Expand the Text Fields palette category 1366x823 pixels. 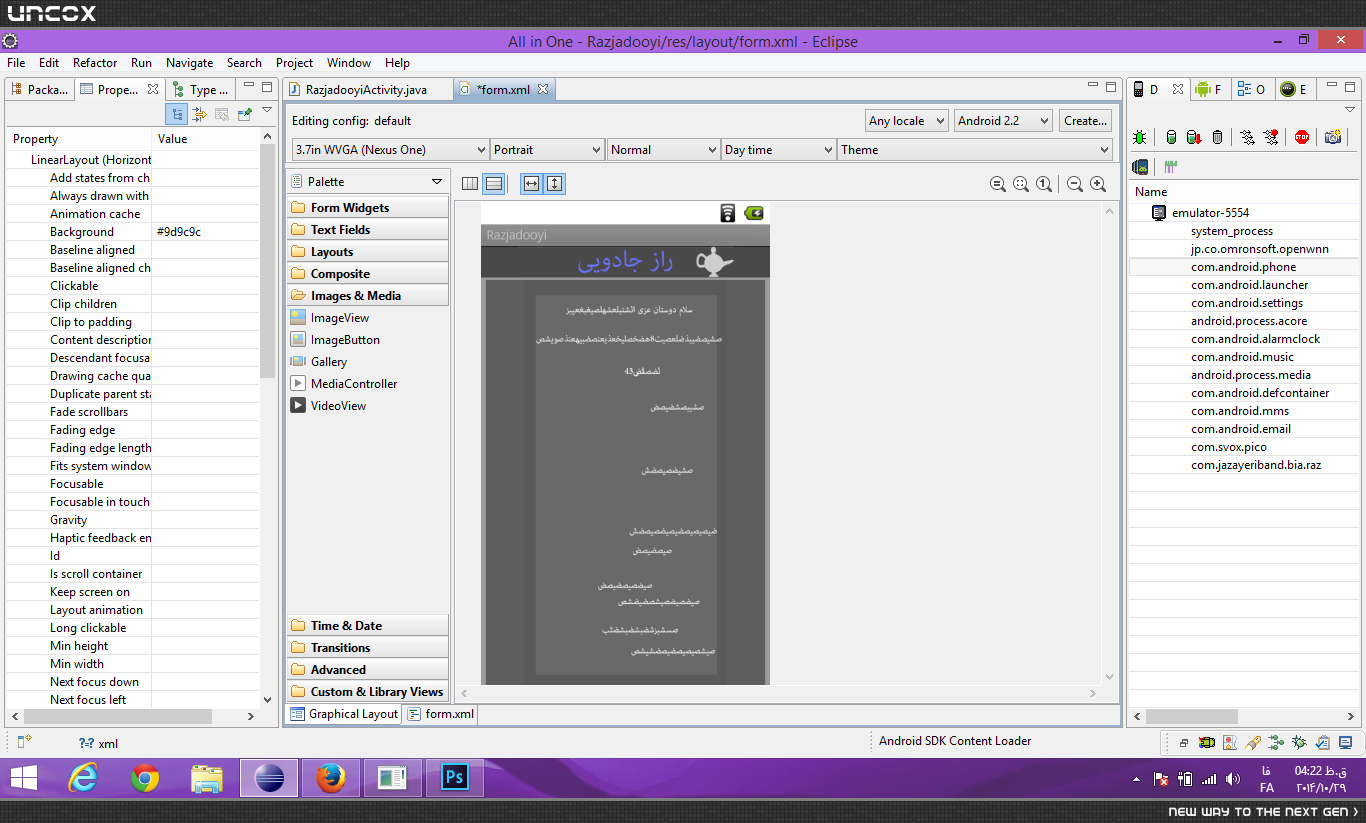point(368,229)
